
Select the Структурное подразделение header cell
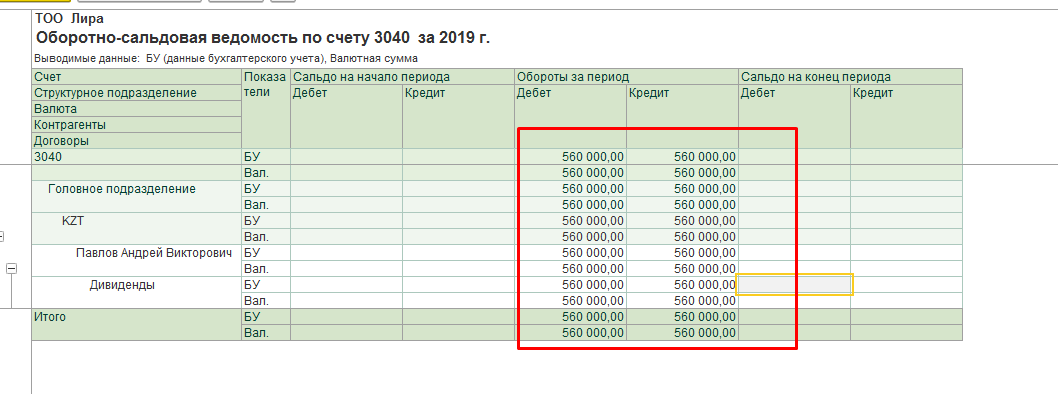click(137, 93)
